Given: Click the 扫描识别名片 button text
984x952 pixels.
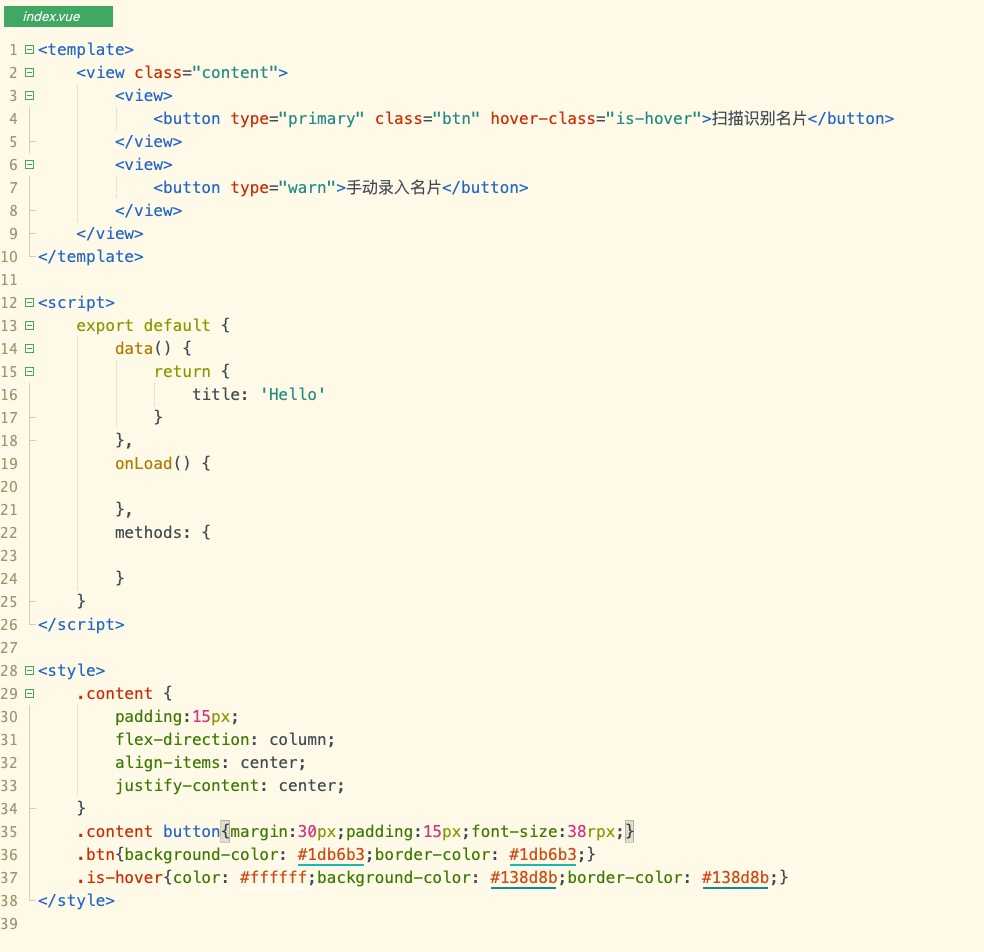Looking at the screenshot, I should (759, 119).
